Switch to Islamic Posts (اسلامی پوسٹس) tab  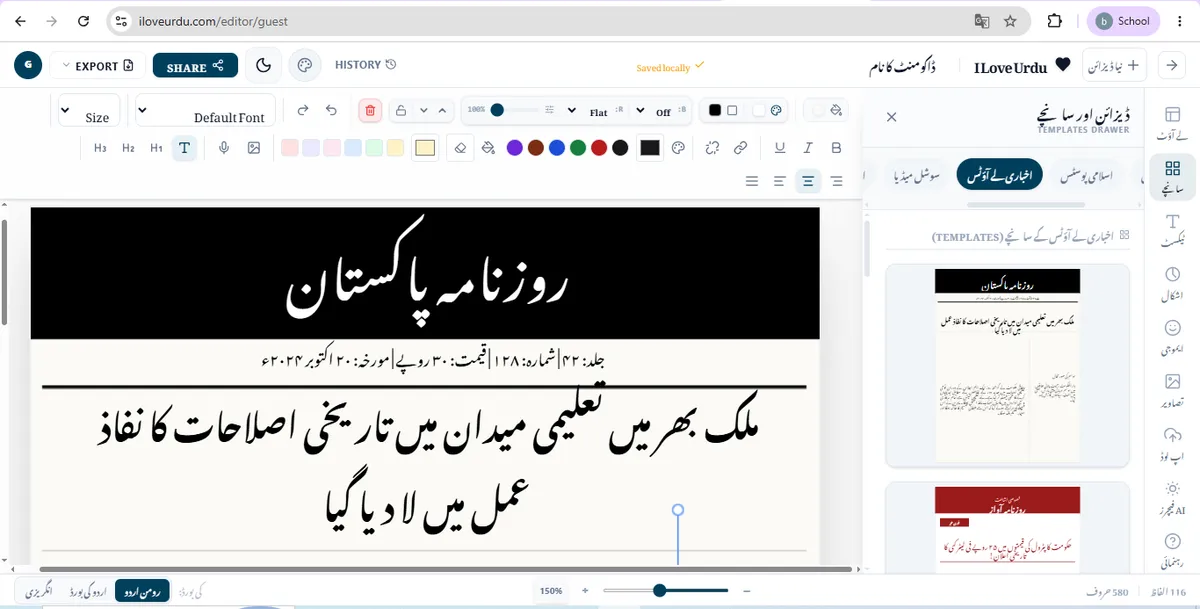[1087, 176]
